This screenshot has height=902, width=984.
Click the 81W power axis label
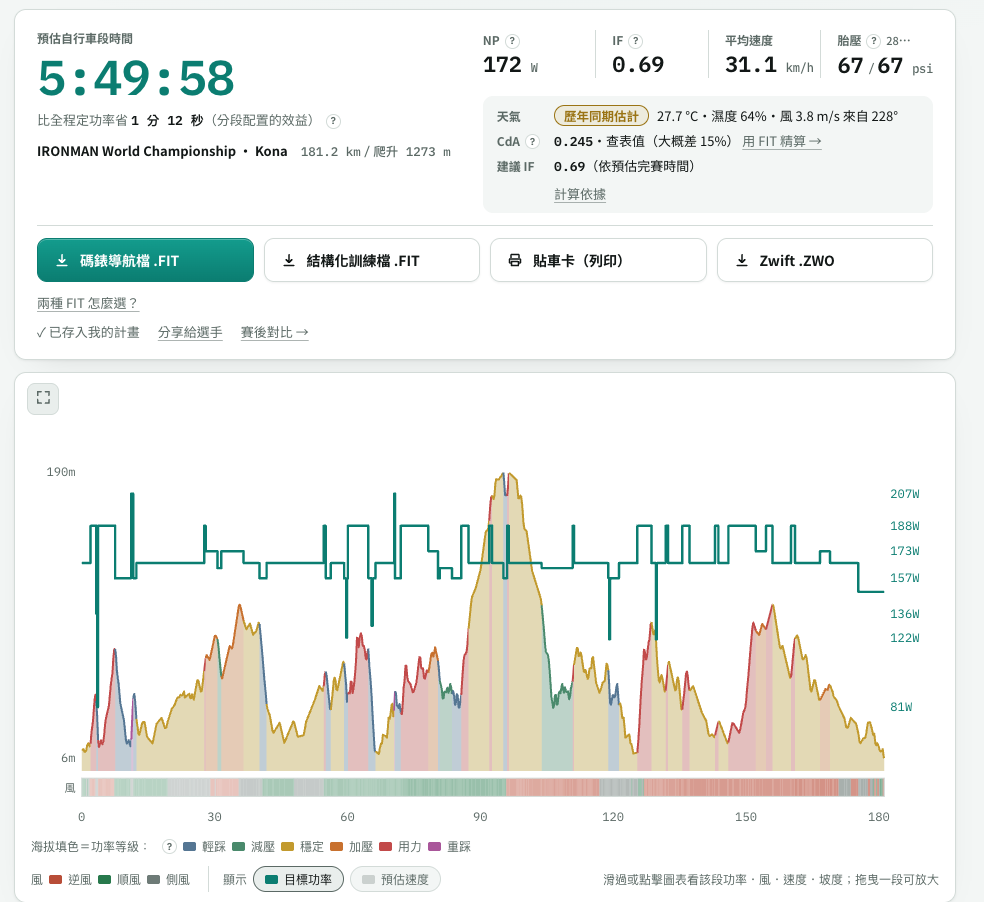pyautogui.click(x=901, y=707)
